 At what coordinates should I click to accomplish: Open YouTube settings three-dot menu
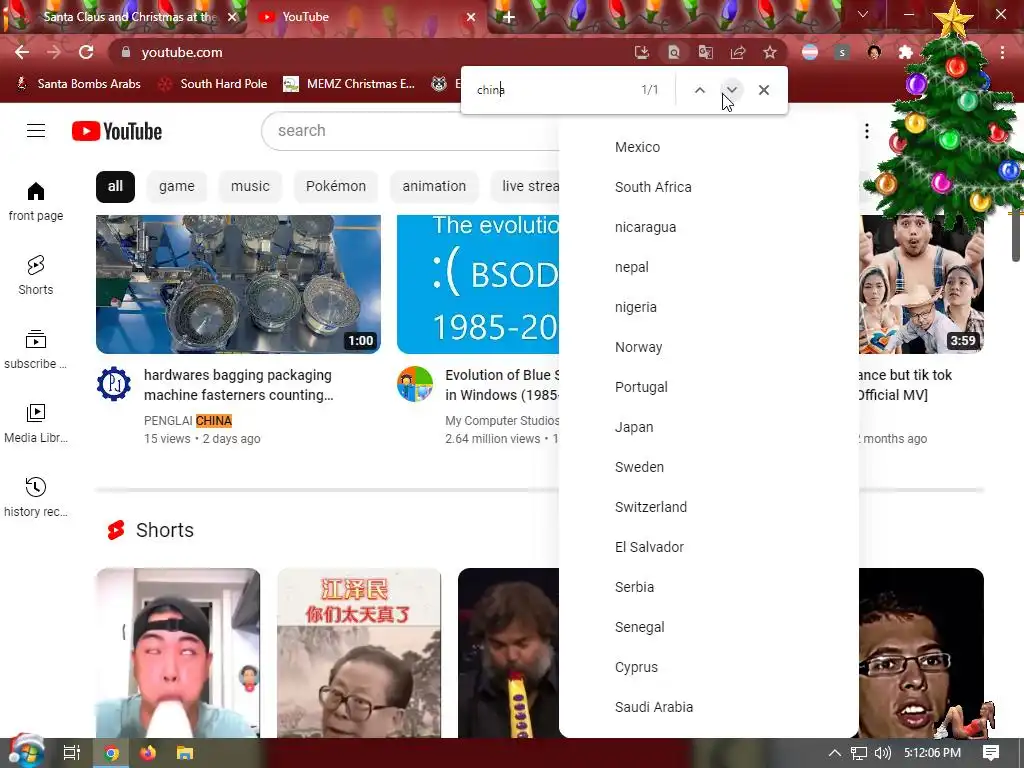867,131
